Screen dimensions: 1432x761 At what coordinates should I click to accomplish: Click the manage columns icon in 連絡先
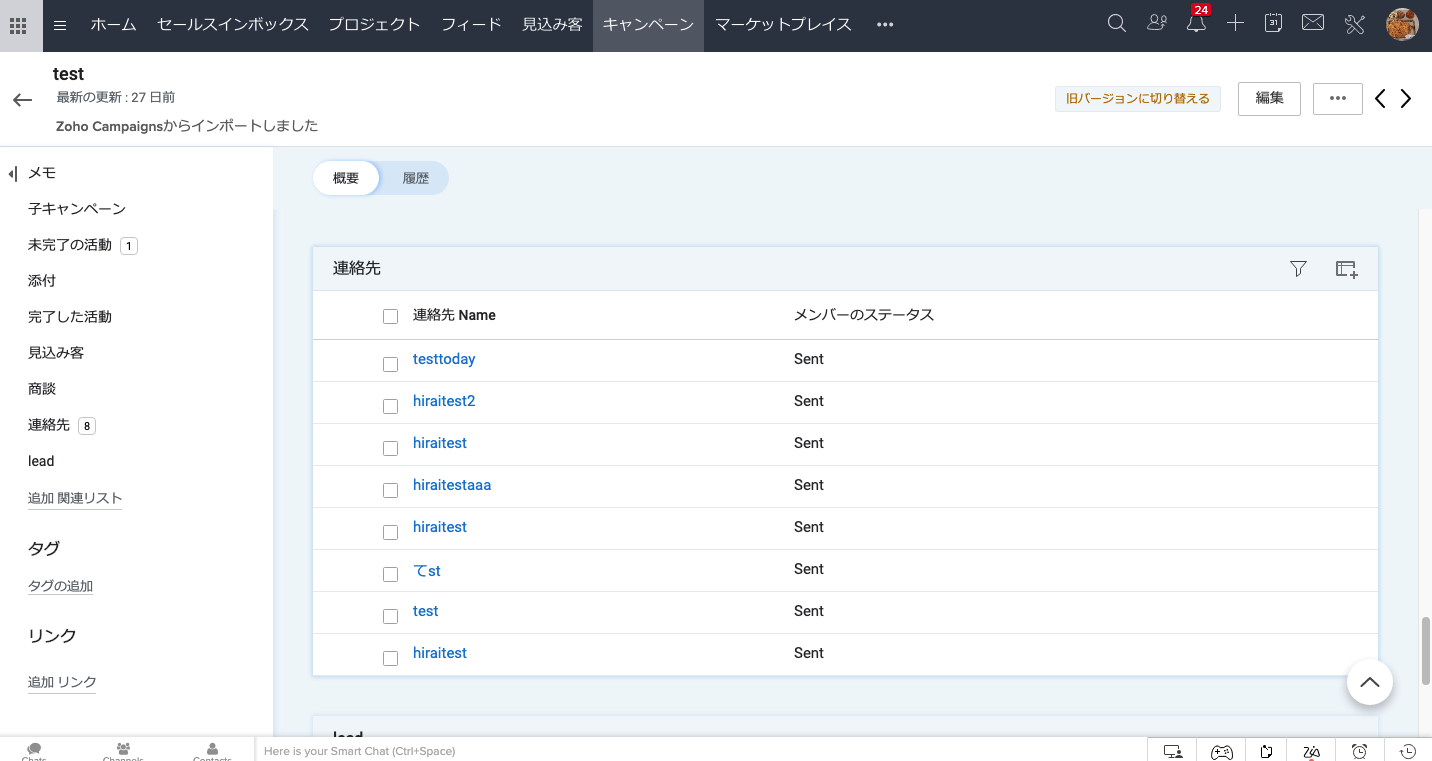1346,268
